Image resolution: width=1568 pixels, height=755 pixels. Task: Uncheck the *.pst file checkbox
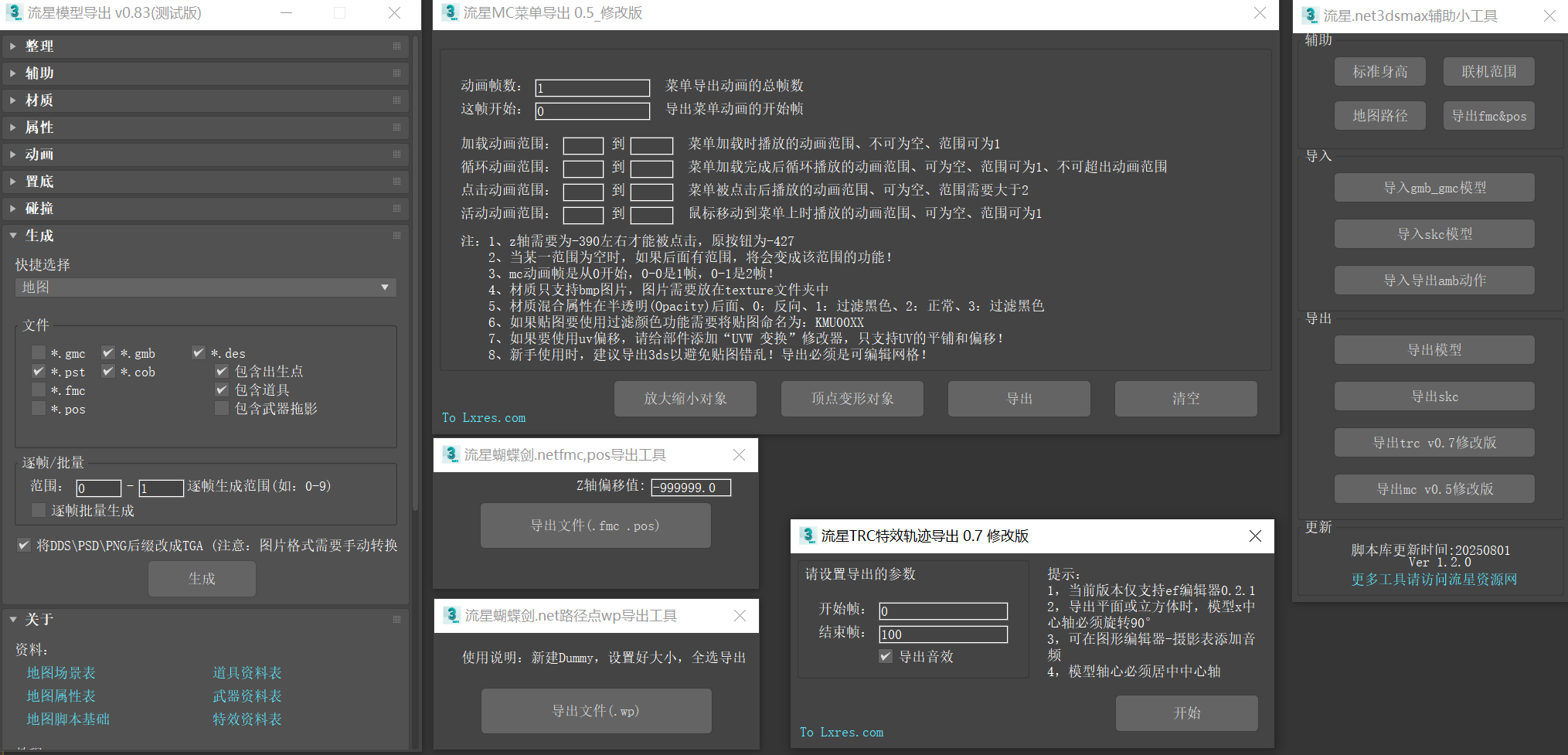39,372
